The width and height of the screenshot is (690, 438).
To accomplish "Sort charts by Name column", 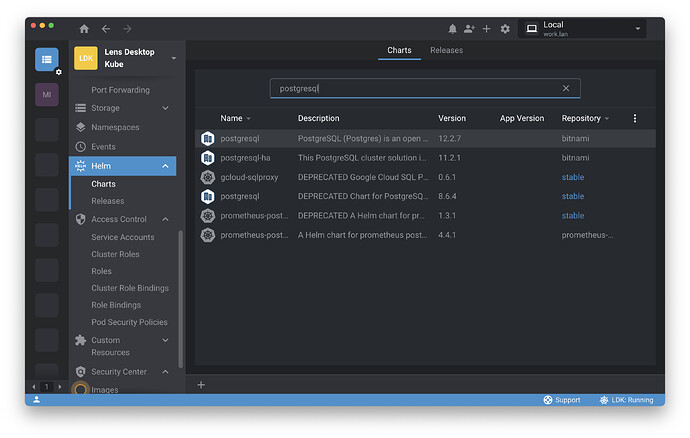I will 232,118.
